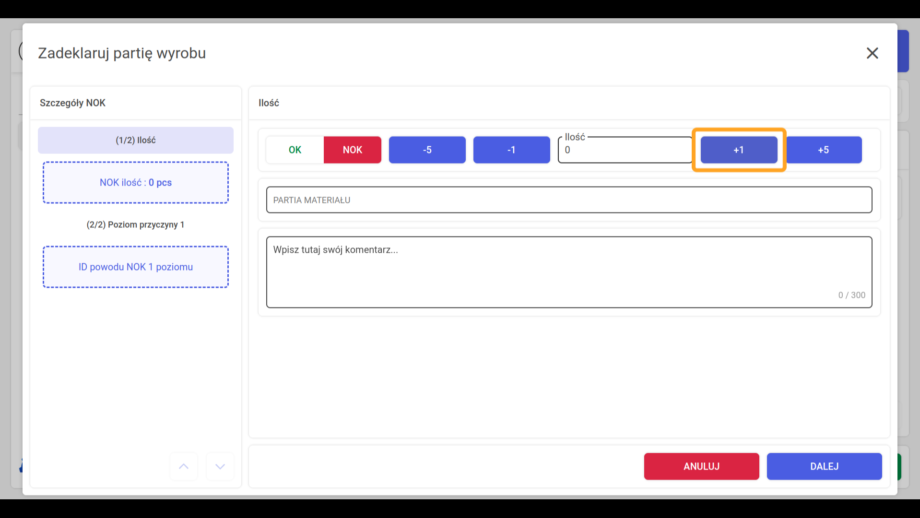Click the PARTIA MATERIAŁU input field
Screen dimensions: 920x518
point(569,200)
